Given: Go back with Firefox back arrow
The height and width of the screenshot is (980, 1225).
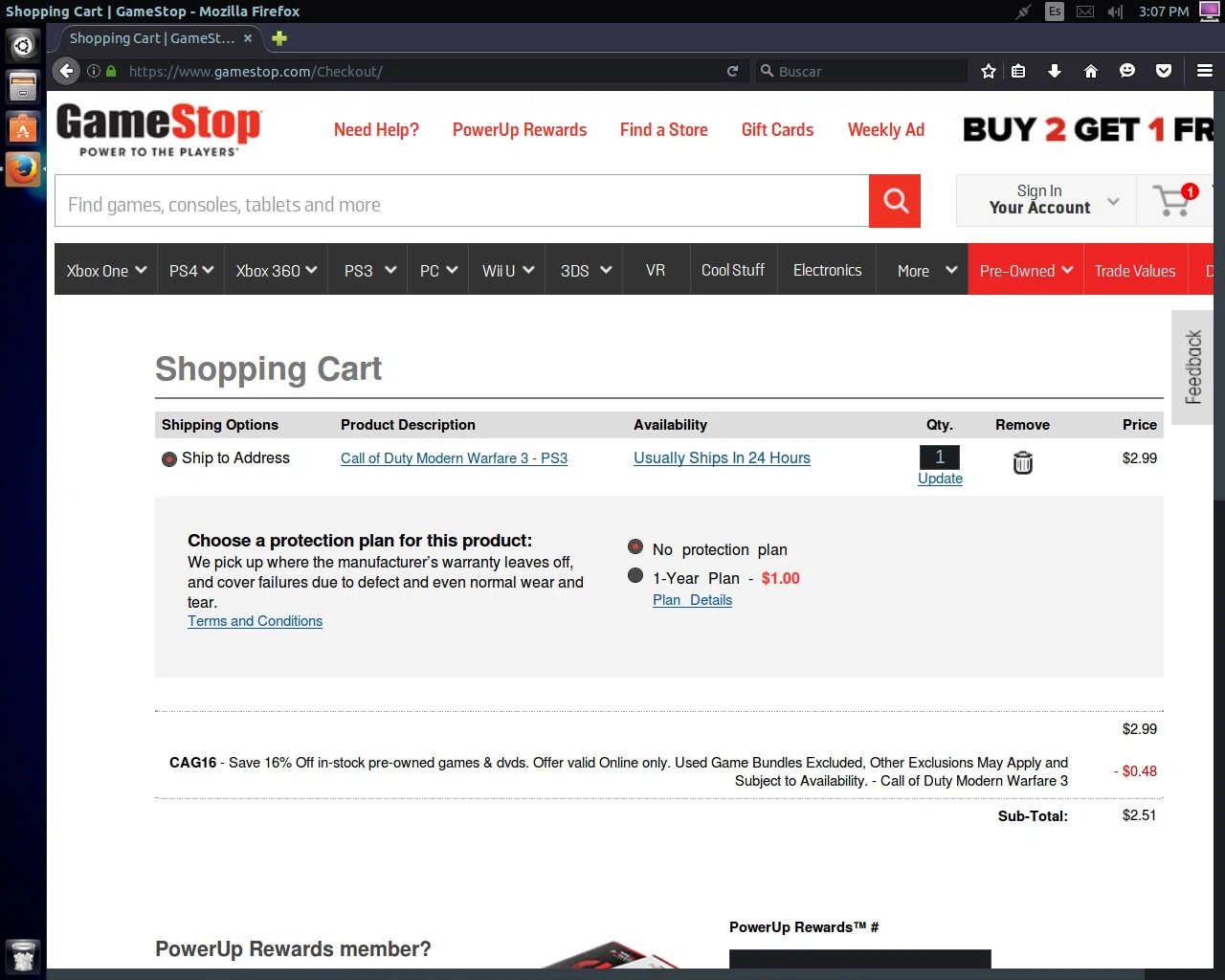Looking at the screenshot, I should 66,71.
